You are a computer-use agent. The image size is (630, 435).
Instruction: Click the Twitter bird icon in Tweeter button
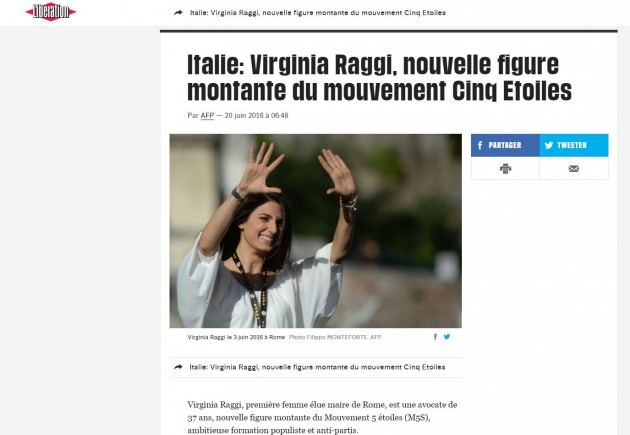[549, 145]
